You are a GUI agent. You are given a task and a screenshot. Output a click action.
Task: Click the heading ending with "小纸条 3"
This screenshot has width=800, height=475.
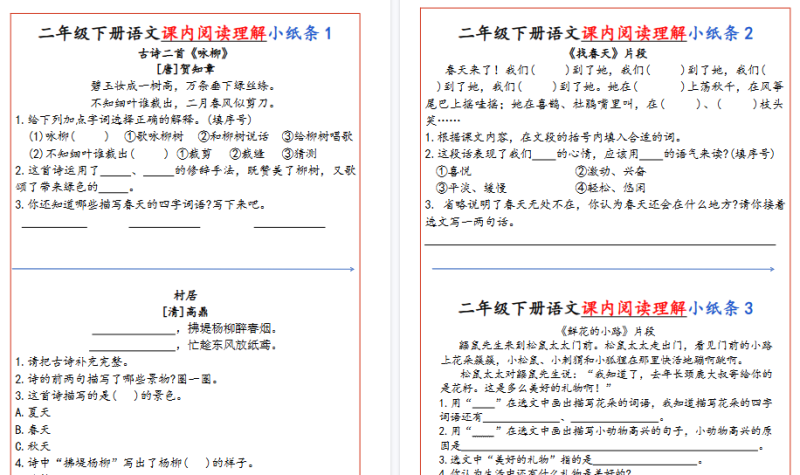(606, 308)
